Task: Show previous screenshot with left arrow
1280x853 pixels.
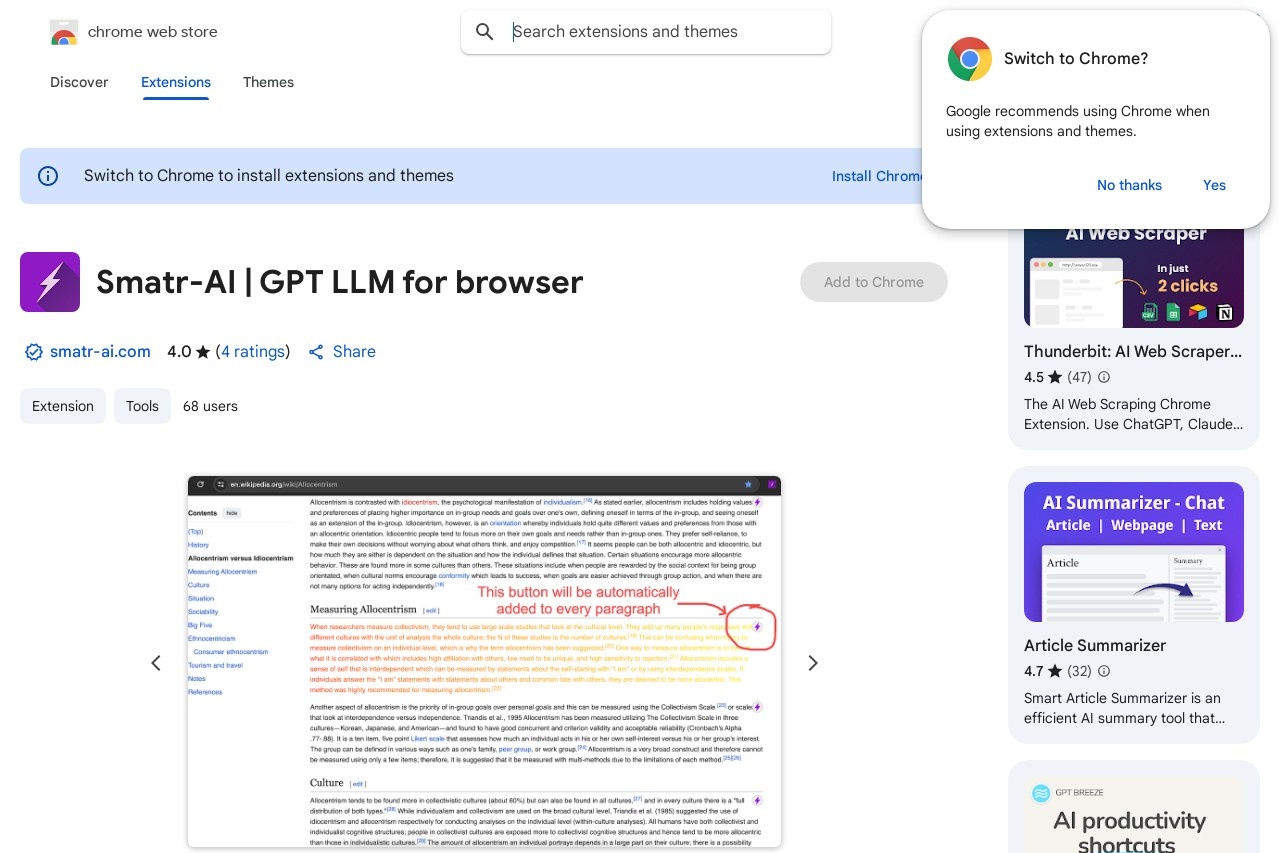Action: pyautogui.click(x=156, y=663)
